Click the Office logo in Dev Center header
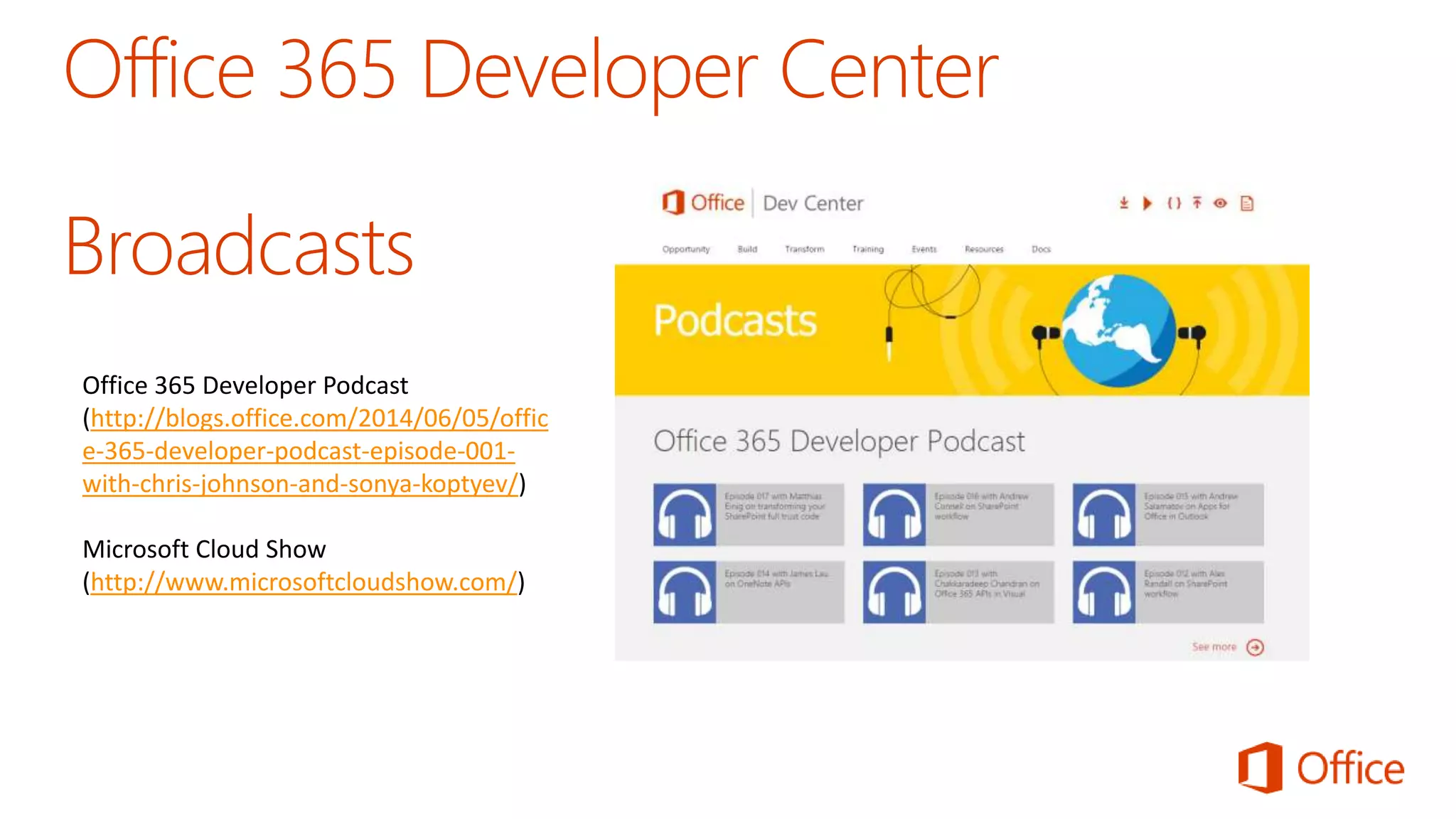Viewport: 1456px width, 819px height. coord(703,203)
